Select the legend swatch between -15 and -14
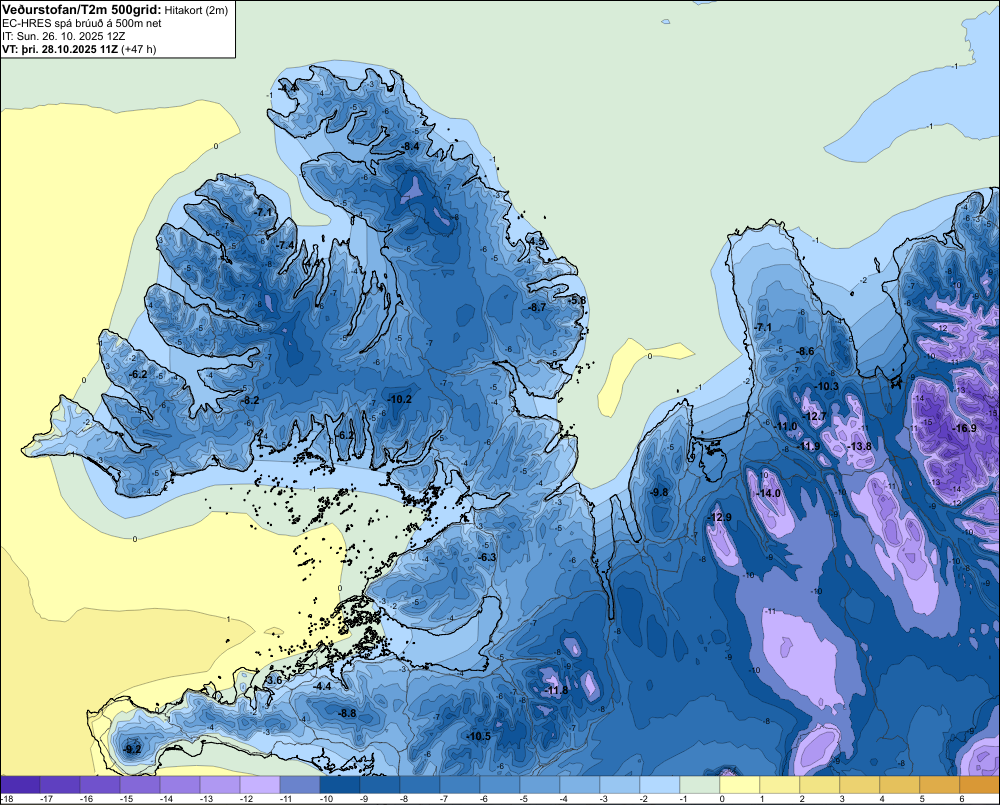The height and width of the screenshot is (805, 1000). point(140,785)
